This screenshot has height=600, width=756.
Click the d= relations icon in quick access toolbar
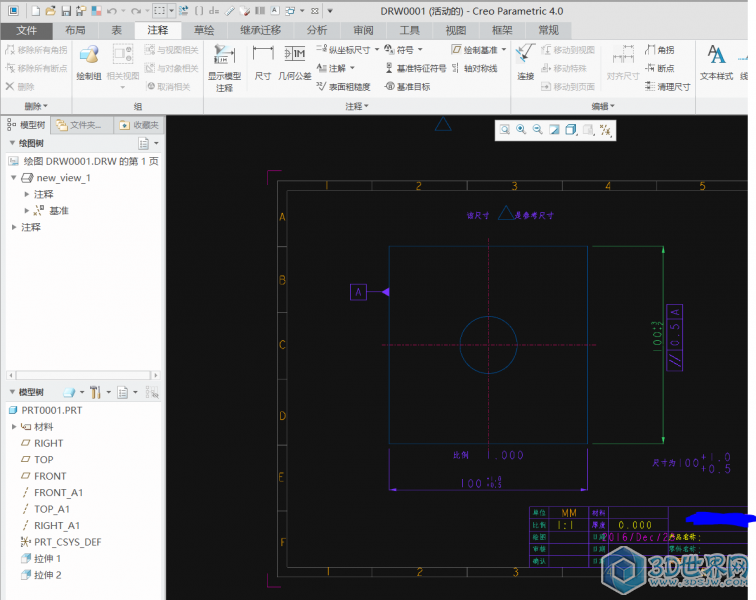click(x=215, y=11)
